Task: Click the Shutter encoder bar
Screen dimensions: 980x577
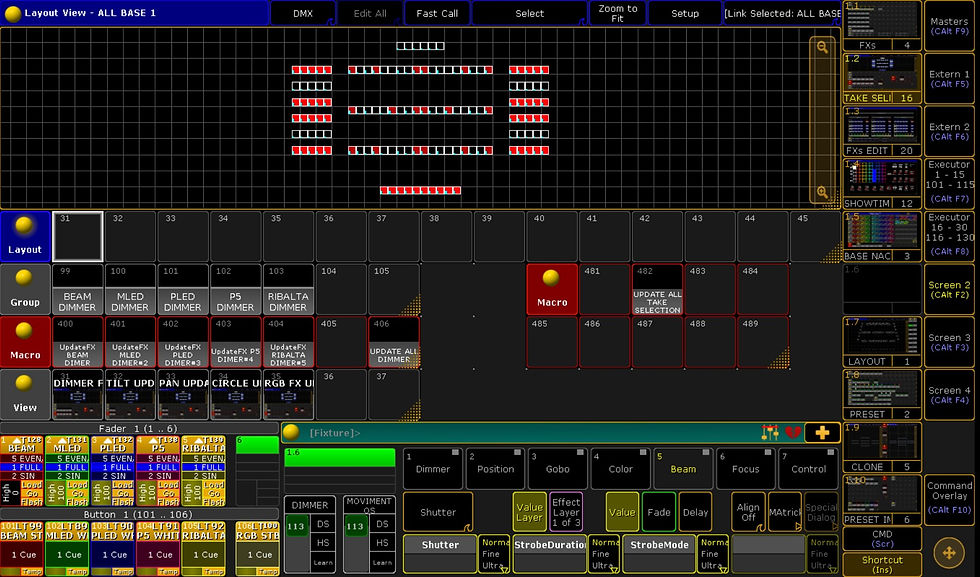Action: (x=440, y=554)
